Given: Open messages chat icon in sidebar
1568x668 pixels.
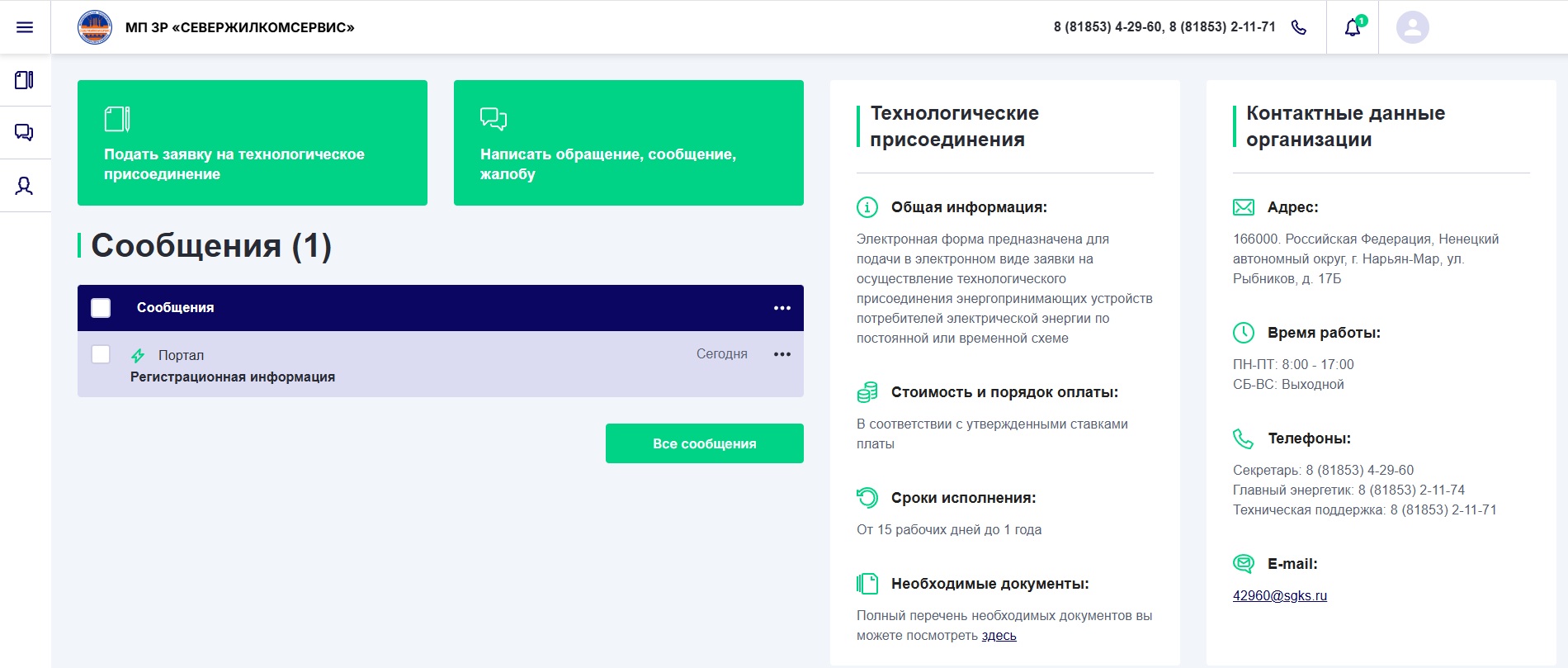Looking at the screenshot, I should point(25,133).
